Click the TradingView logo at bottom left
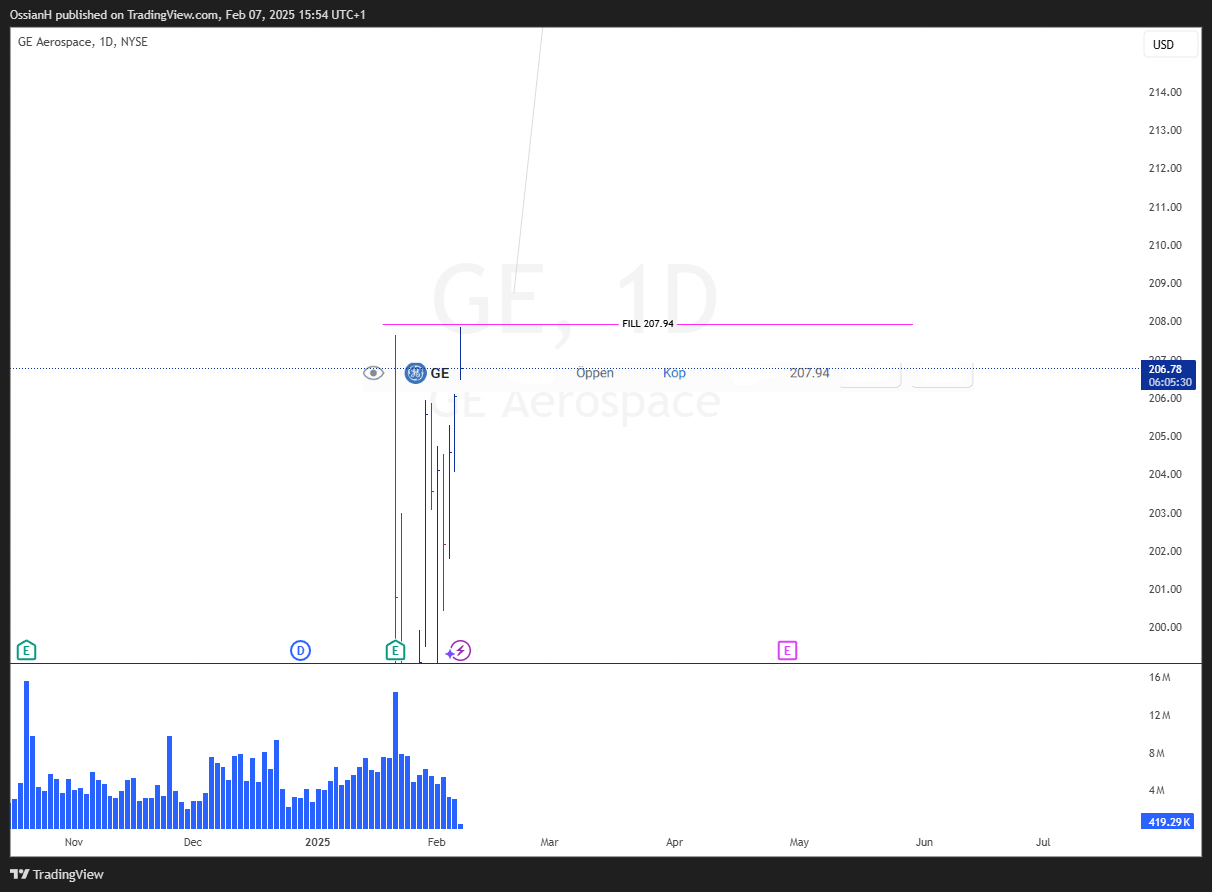1212x892 pixels. pyautogui.click(x=57, y=874)
